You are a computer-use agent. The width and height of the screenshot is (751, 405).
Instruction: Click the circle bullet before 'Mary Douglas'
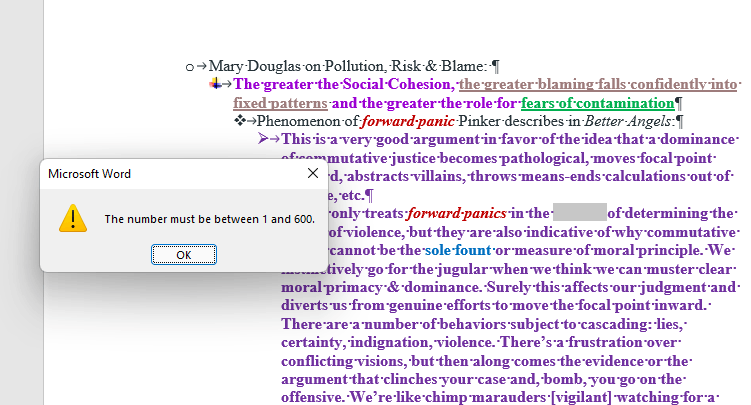click(x=190, y=68)
